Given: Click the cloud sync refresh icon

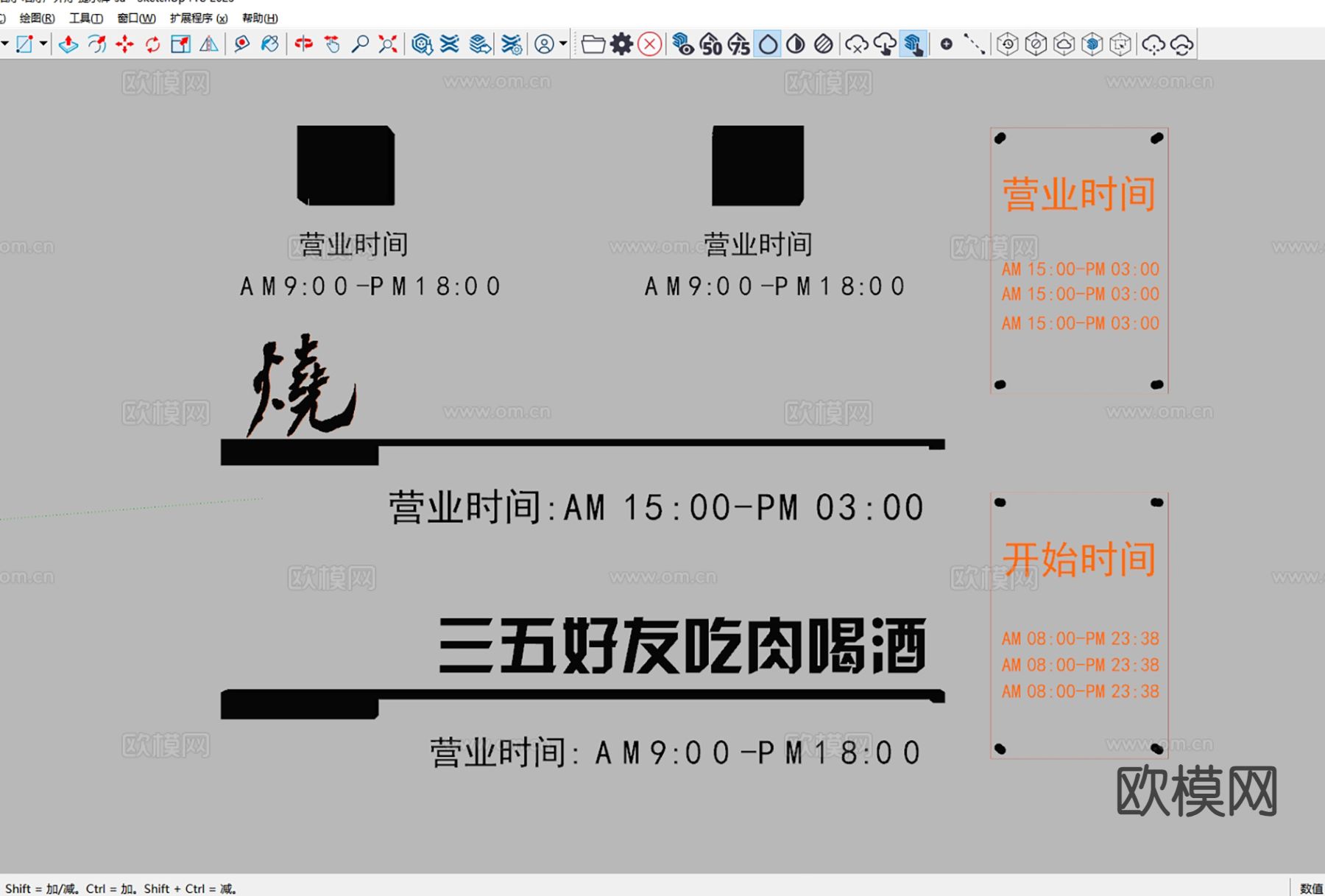Looking at the screenshot, I should pos(1181,44).
